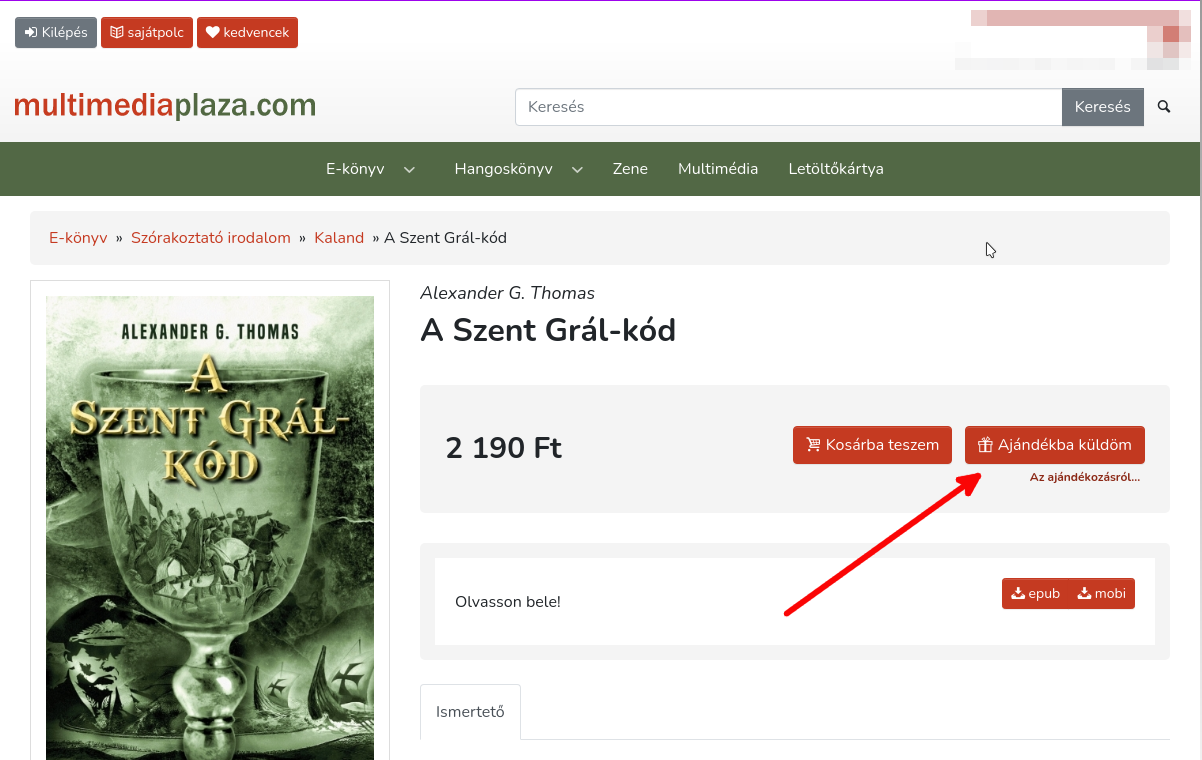This screenshot has height=760, width=1202.
Task: Expand the E-könyv dropdown chevron
Action: pos(409,170)
